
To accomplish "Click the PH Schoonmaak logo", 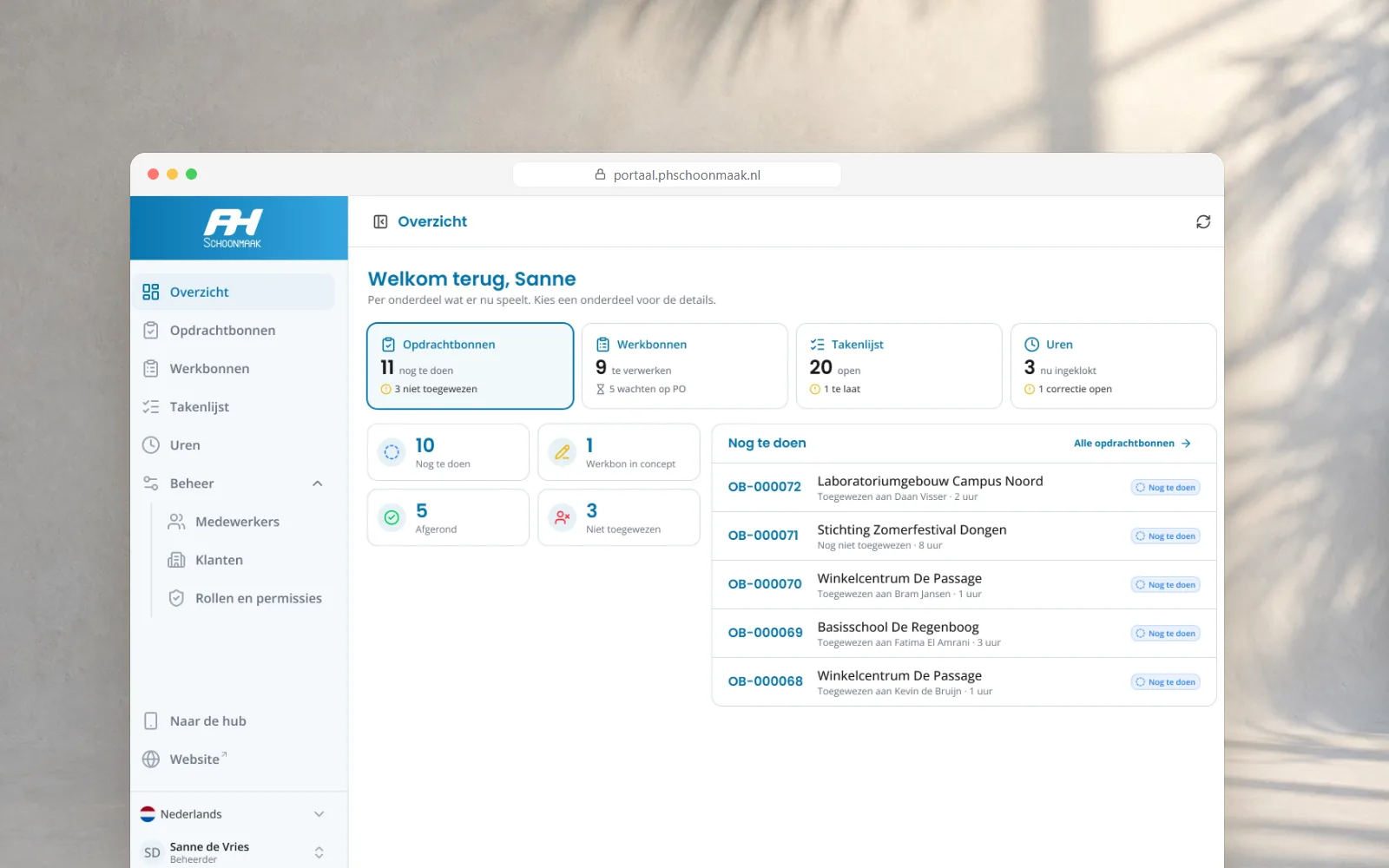I will 233,228.
